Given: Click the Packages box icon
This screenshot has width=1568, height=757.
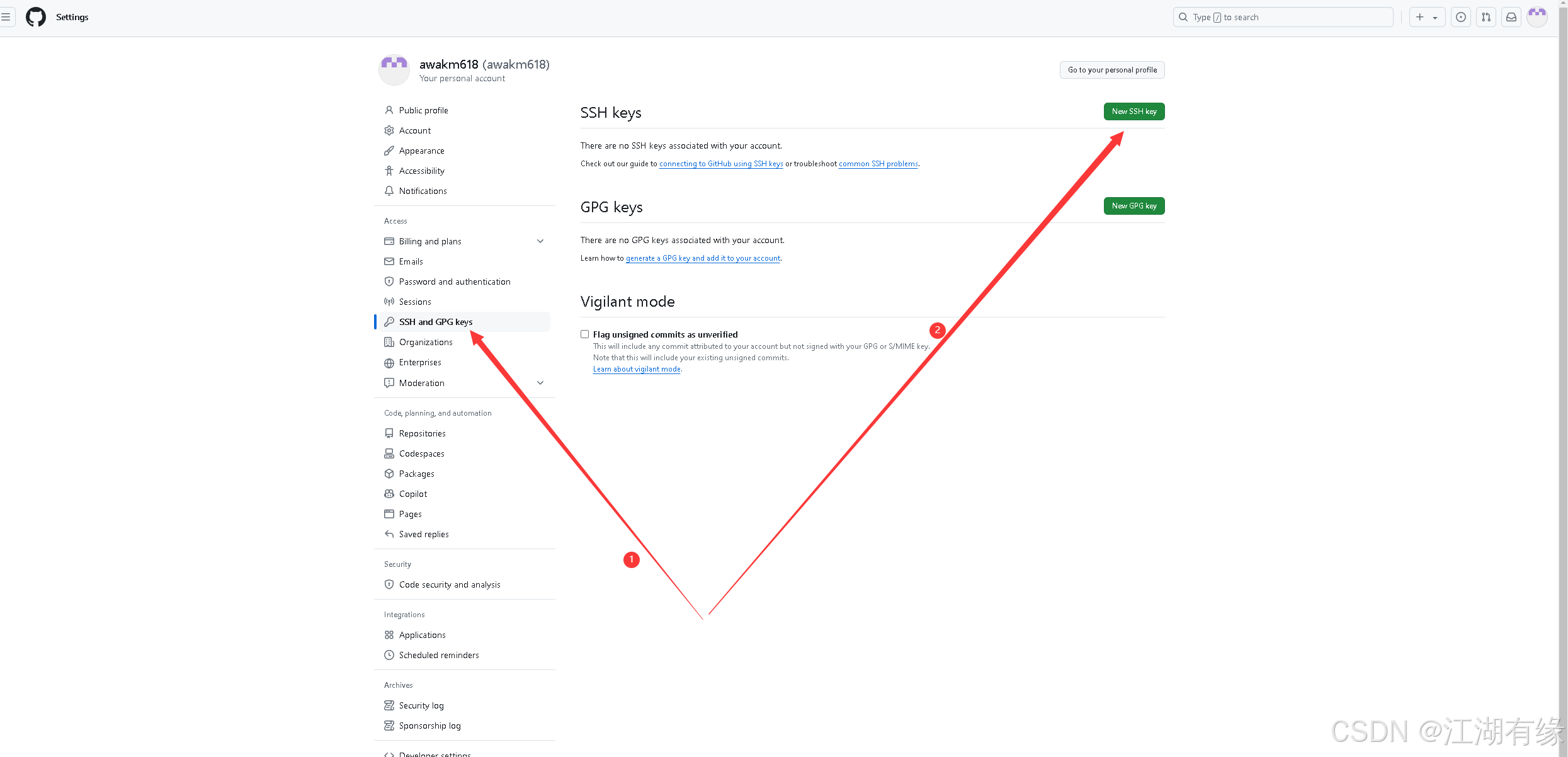Looking at the screenshot, I should click(x=389, y=474).
